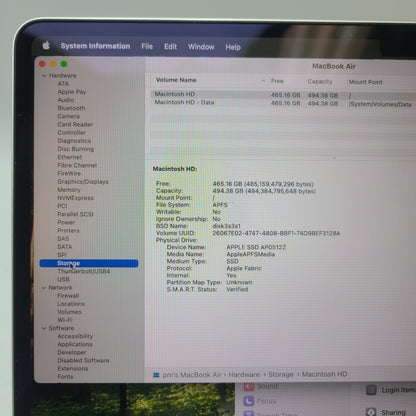The width and height of the screenshot is (416, 416).
Task: Collapse the Hardware section
Action: pyautogui.click(x=44, y=76)
